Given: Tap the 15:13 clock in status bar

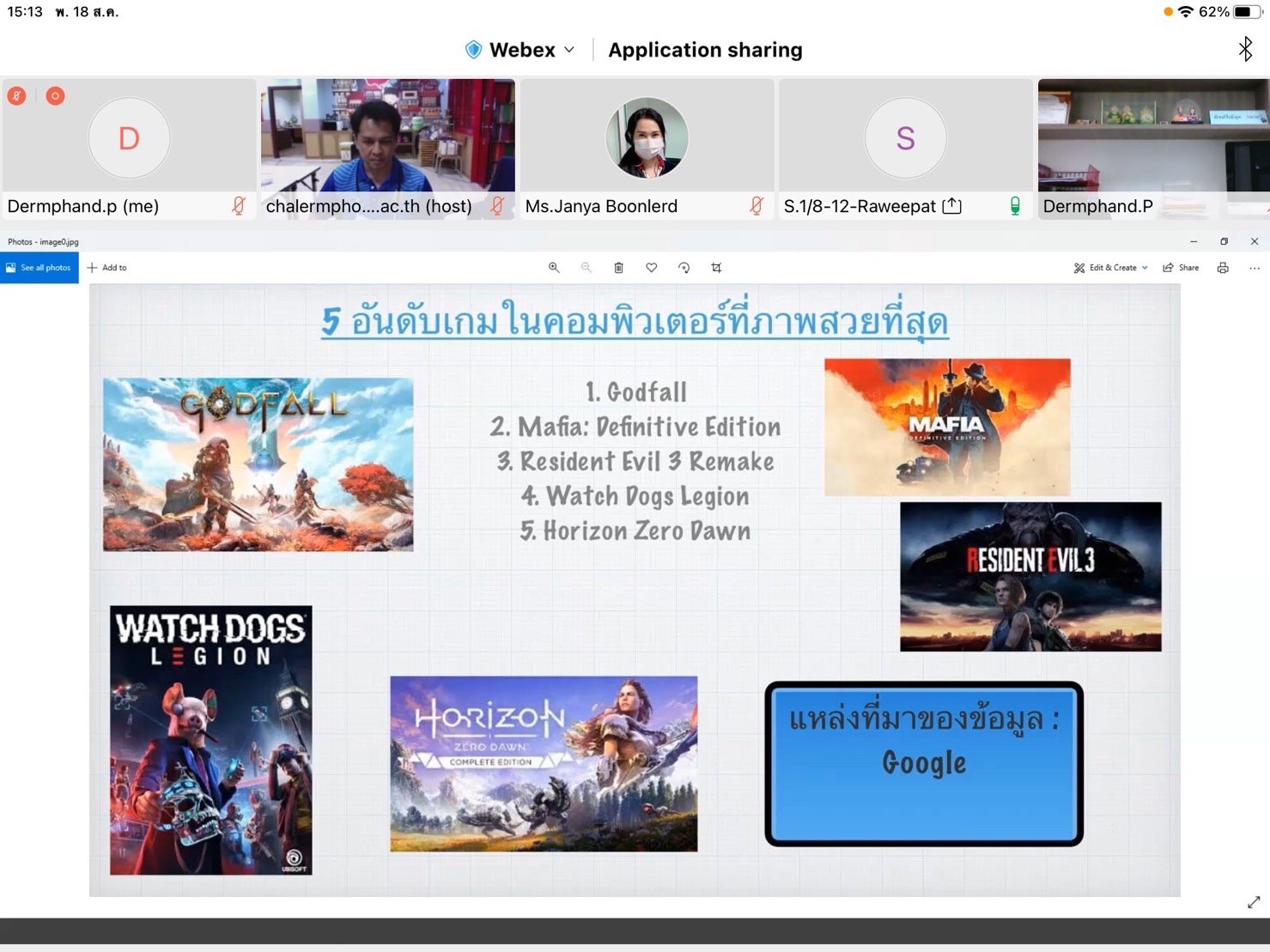Looking at the screenshot, I should pyautogui.click(x=25, y=12).
